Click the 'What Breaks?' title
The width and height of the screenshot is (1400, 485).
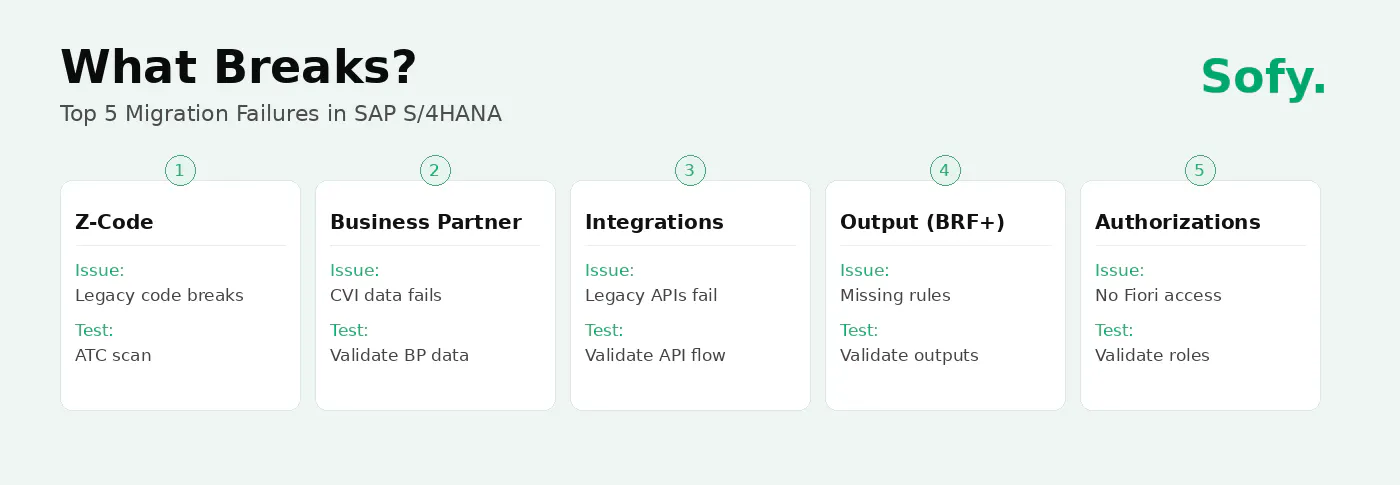[x=238, y=68]
